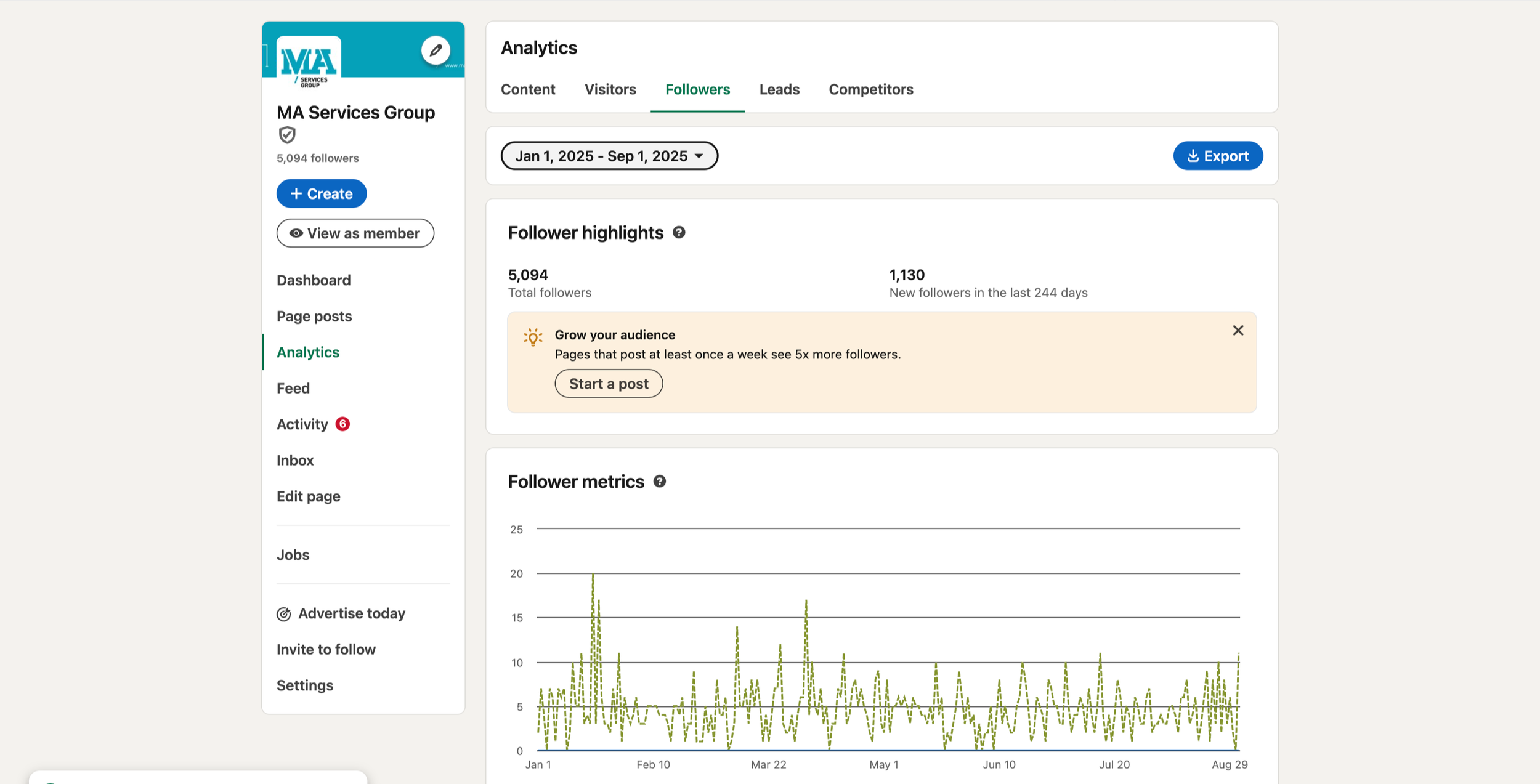This screenshot has width=1540, height=784.
Task: Open Feed in sidebar
Action: pyautogui.click(x=293, y=389)
